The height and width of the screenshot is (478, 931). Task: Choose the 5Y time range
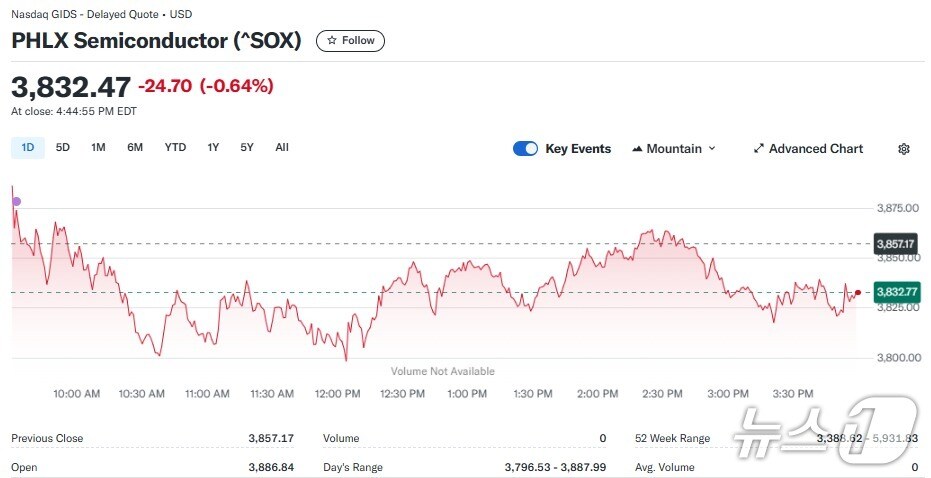click(x=247, y=148)
